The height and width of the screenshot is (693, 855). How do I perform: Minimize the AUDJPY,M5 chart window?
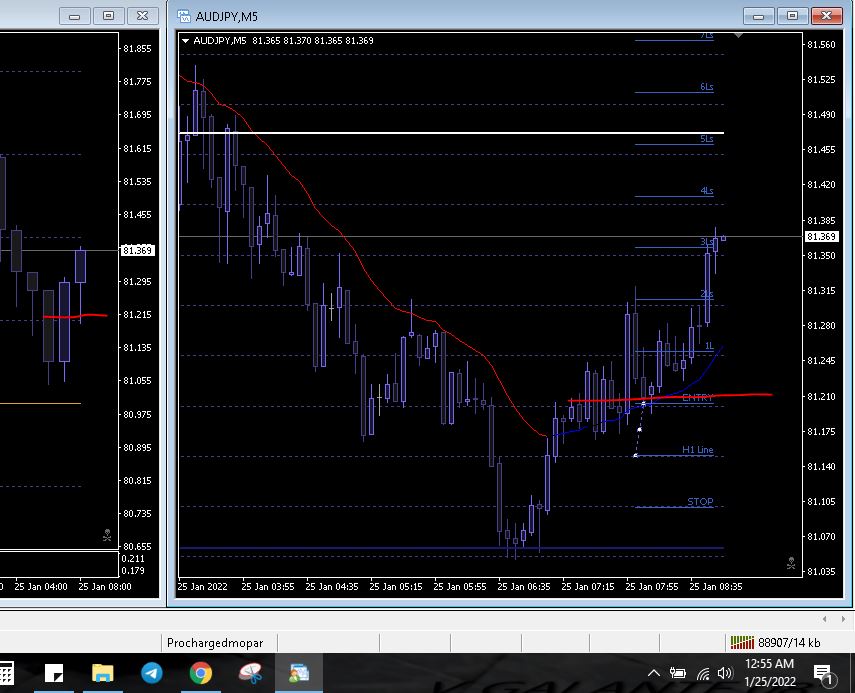758,16
